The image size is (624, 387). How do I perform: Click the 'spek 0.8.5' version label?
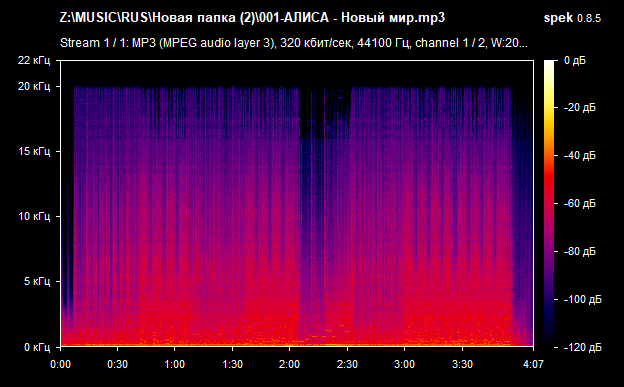pos(572,18)
